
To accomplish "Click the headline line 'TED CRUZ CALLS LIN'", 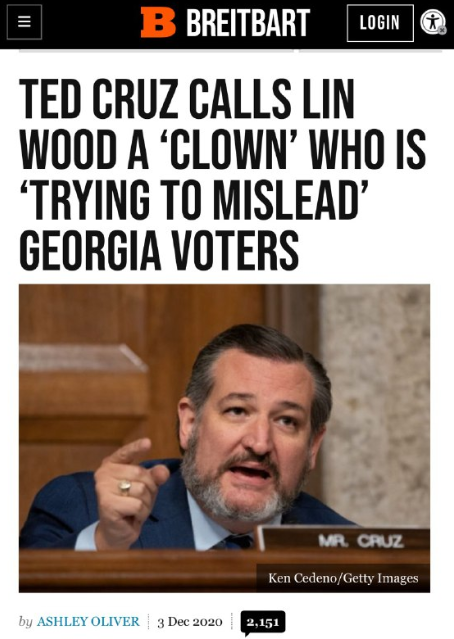I will point(186,99).
